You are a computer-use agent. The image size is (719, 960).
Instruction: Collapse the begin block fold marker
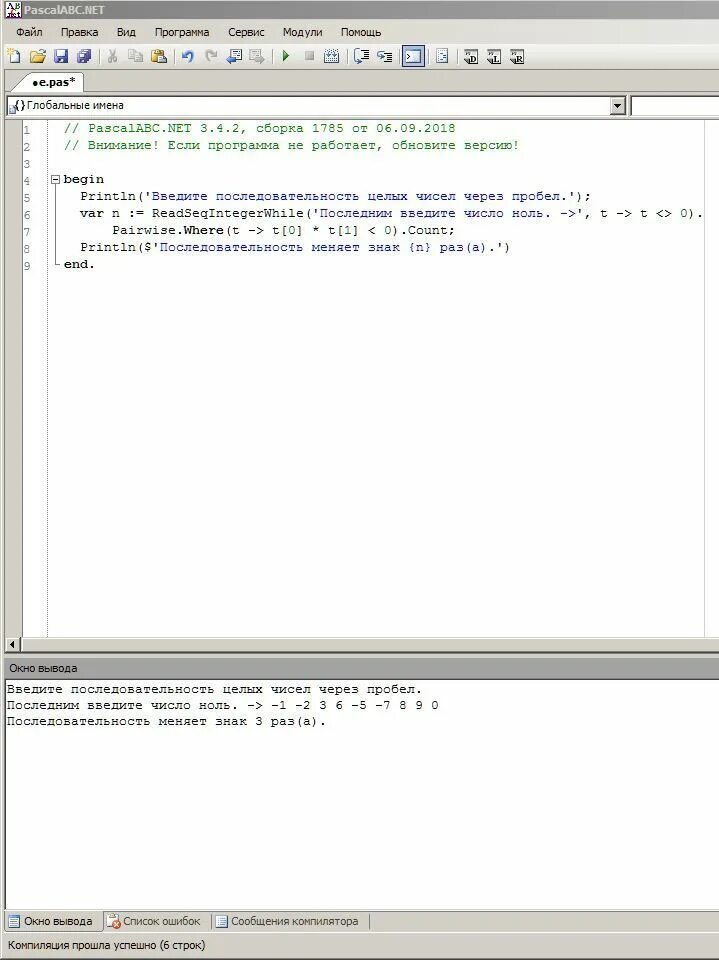[x=55, y=179]
